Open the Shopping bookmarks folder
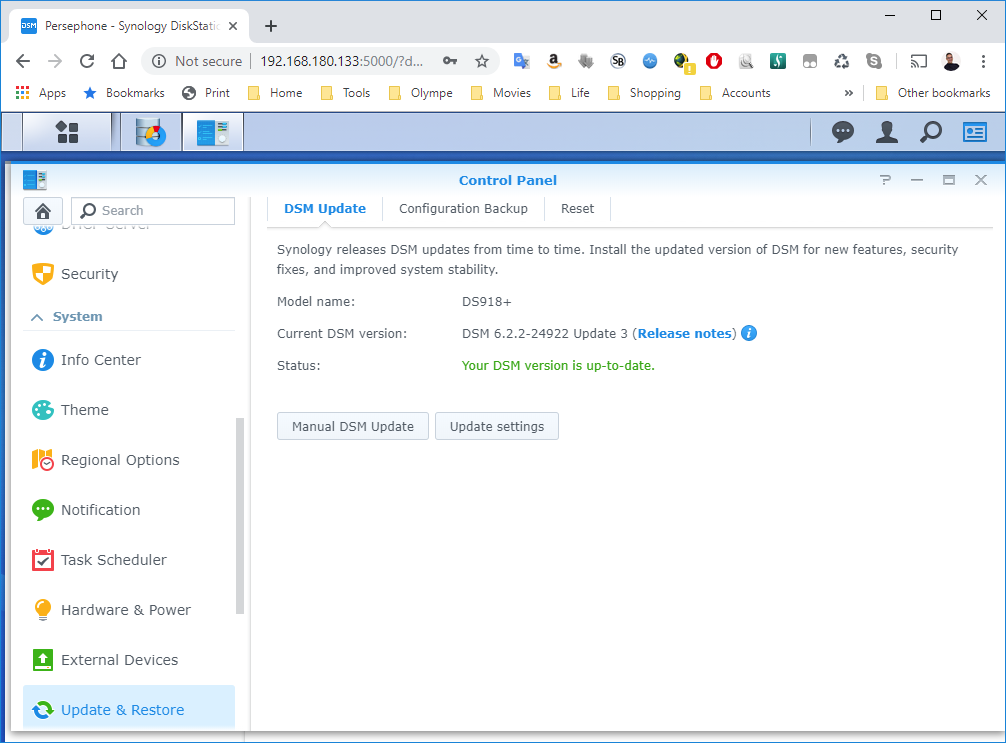 (644, 93)
